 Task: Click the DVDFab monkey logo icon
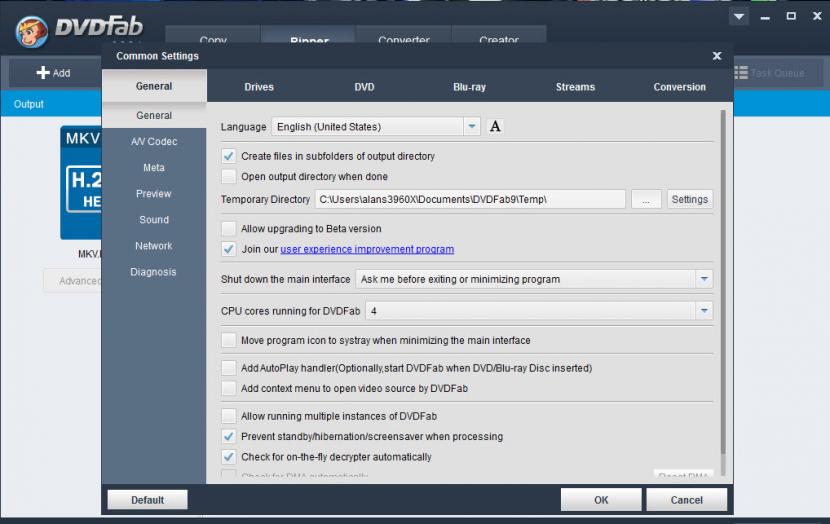(32, 31)
